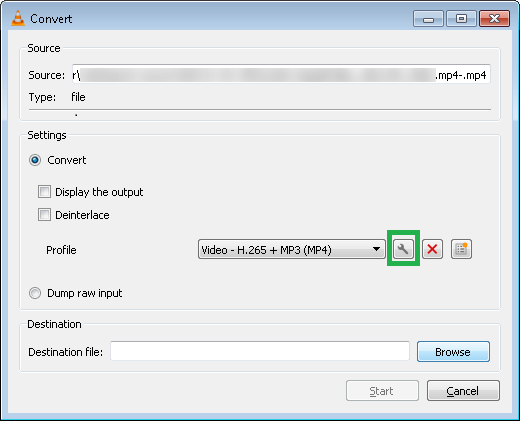Focus the Destination file text box
This screenshot has height=421, width=520.
[260, 351]
